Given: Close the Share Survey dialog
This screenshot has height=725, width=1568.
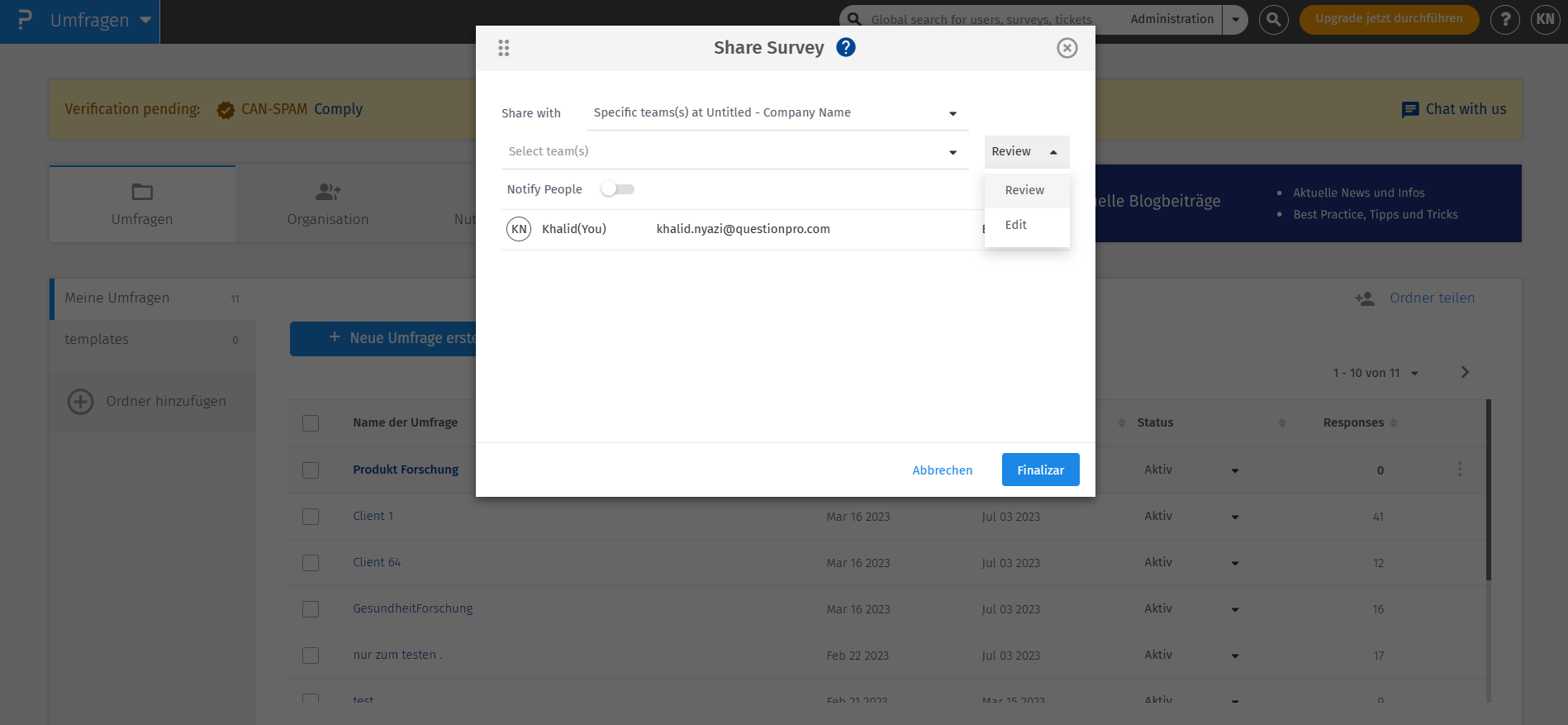Looking at the screenshot, I should tap(1067, 48).
